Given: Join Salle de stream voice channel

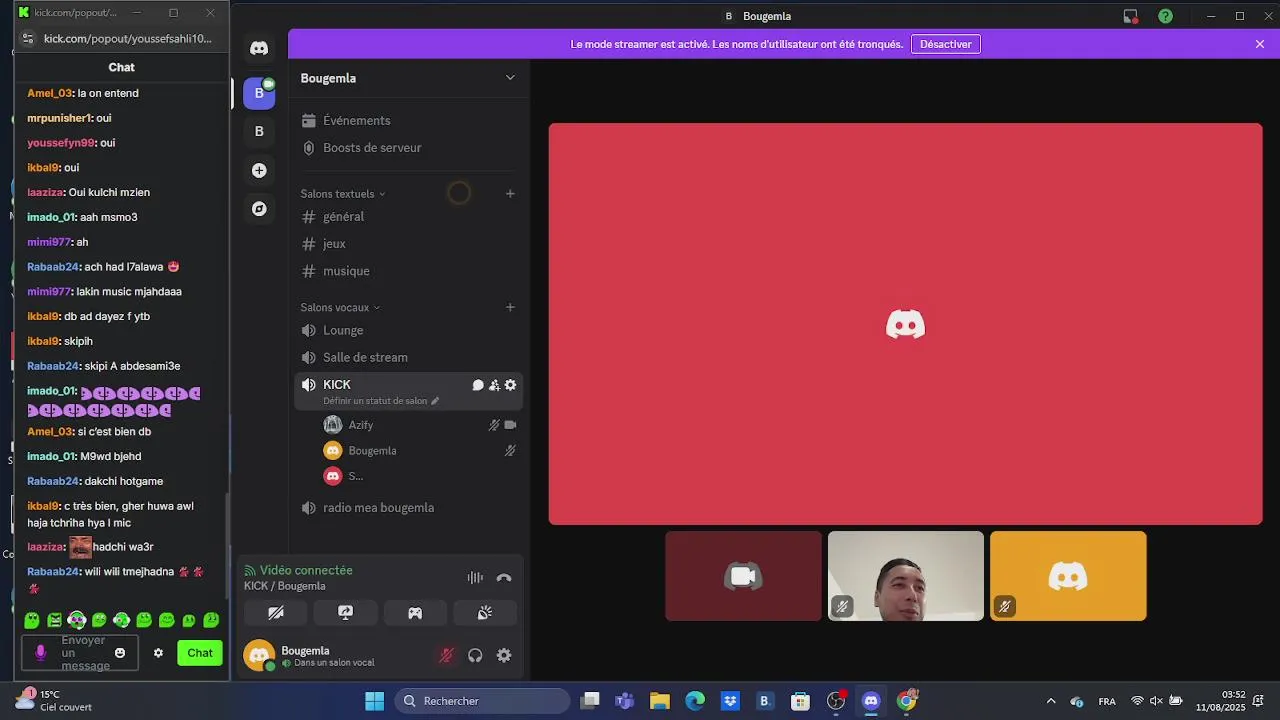Looking at the screenshot, I should tap(408, 357).
